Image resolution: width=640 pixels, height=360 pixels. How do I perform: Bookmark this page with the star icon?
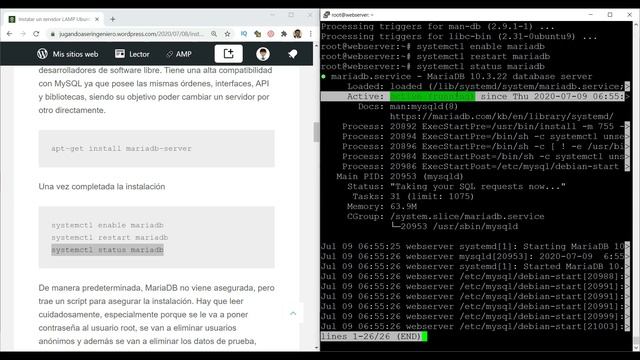pos(227,34)
